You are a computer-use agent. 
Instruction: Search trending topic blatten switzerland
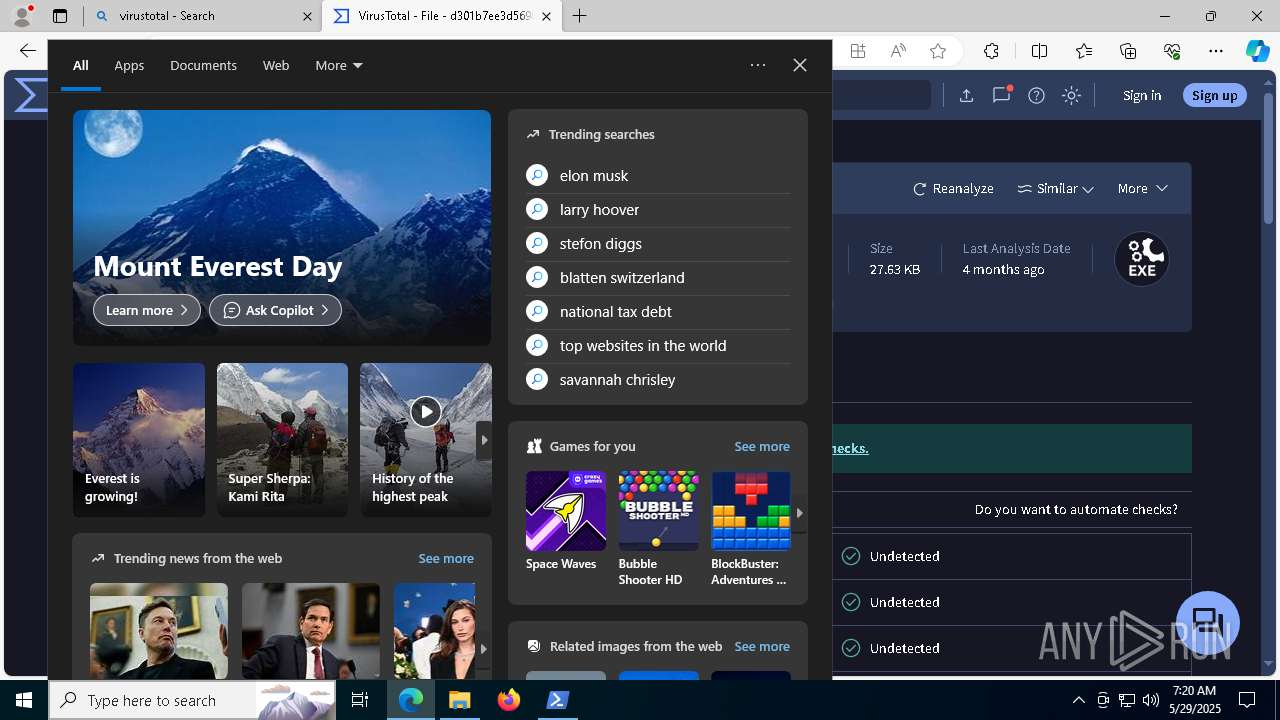658,277
